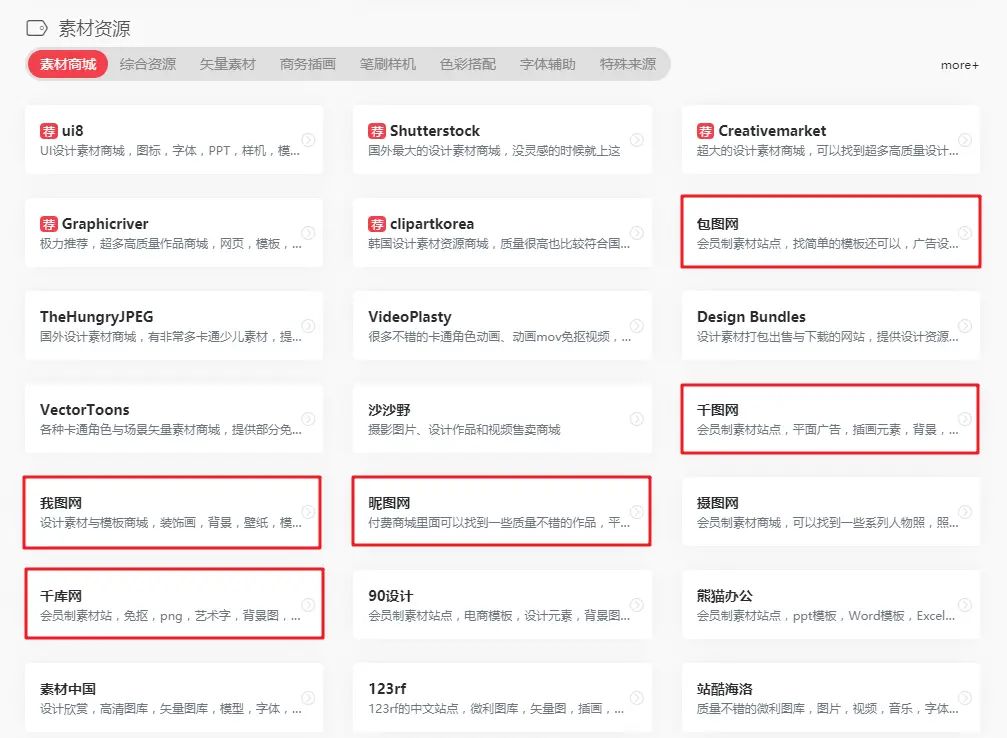Screen dimensions: 1007x738
Task: Expand the arrow on the Design Bundles card
Action: pyautogui.click(x=964, y=325)
